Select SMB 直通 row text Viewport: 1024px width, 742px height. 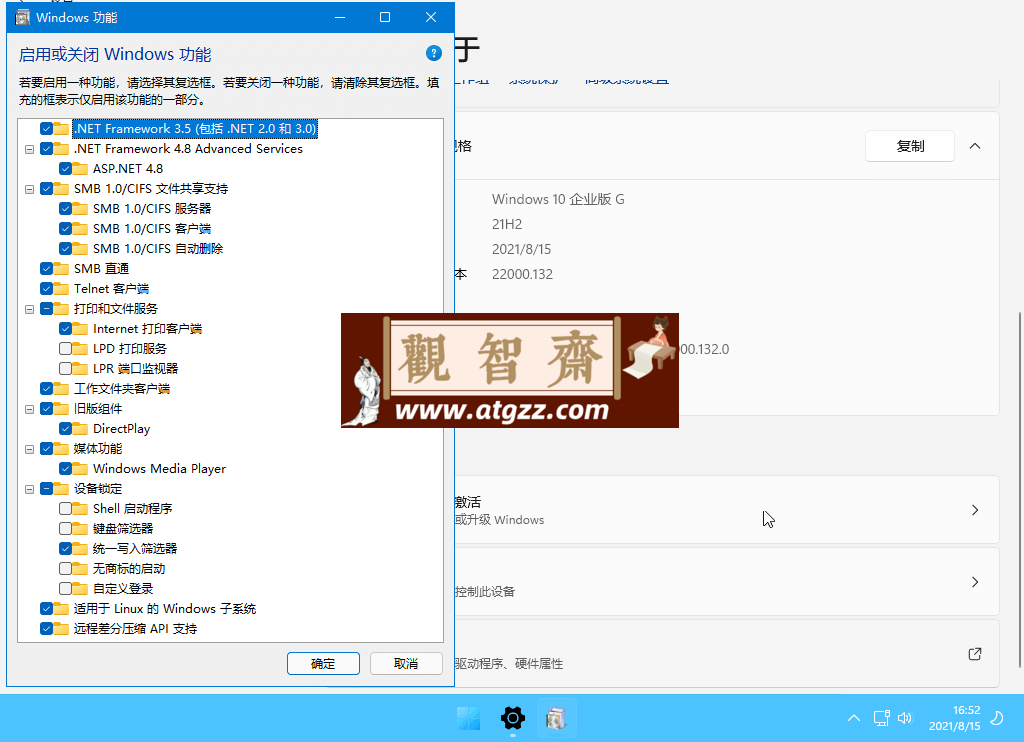(x=101, y=268)
